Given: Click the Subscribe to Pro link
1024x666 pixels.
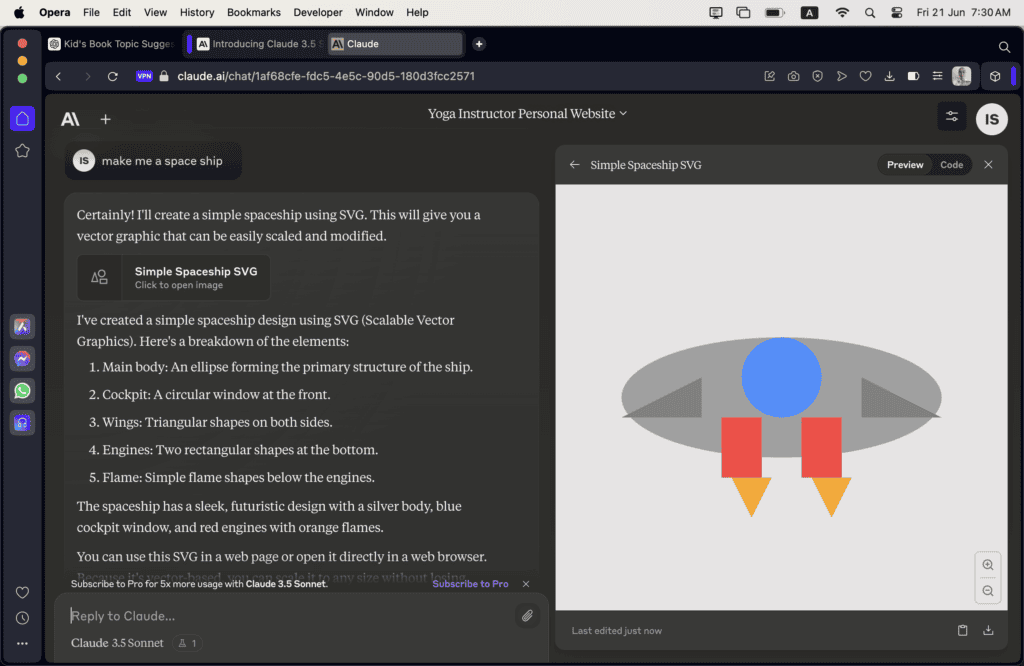Looking at the screenshot, I should [x=470, y=584].
